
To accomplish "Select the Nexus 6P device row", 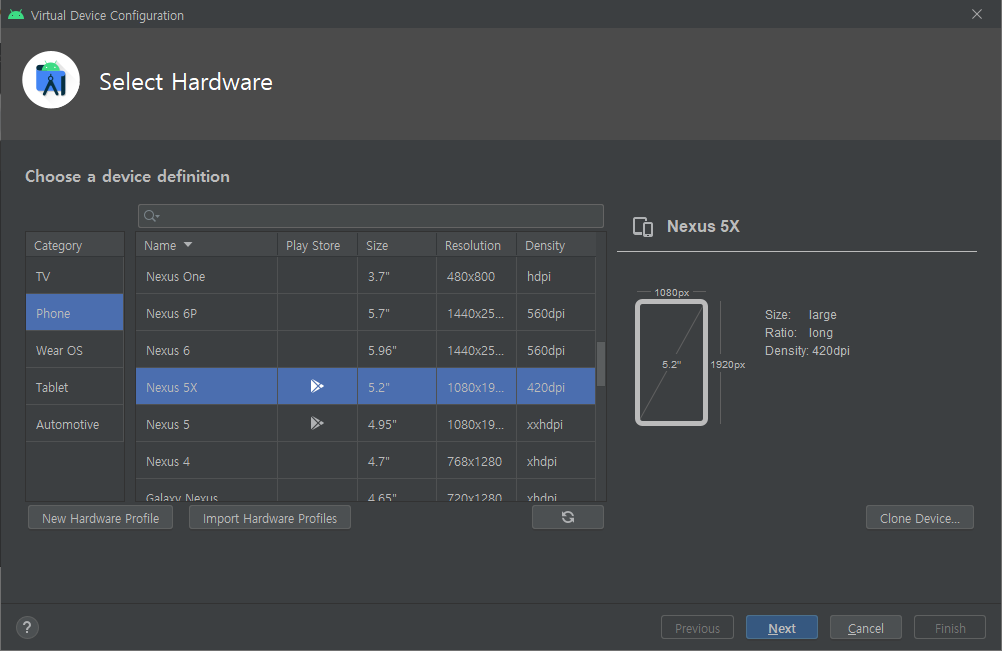I will point(366,313).
